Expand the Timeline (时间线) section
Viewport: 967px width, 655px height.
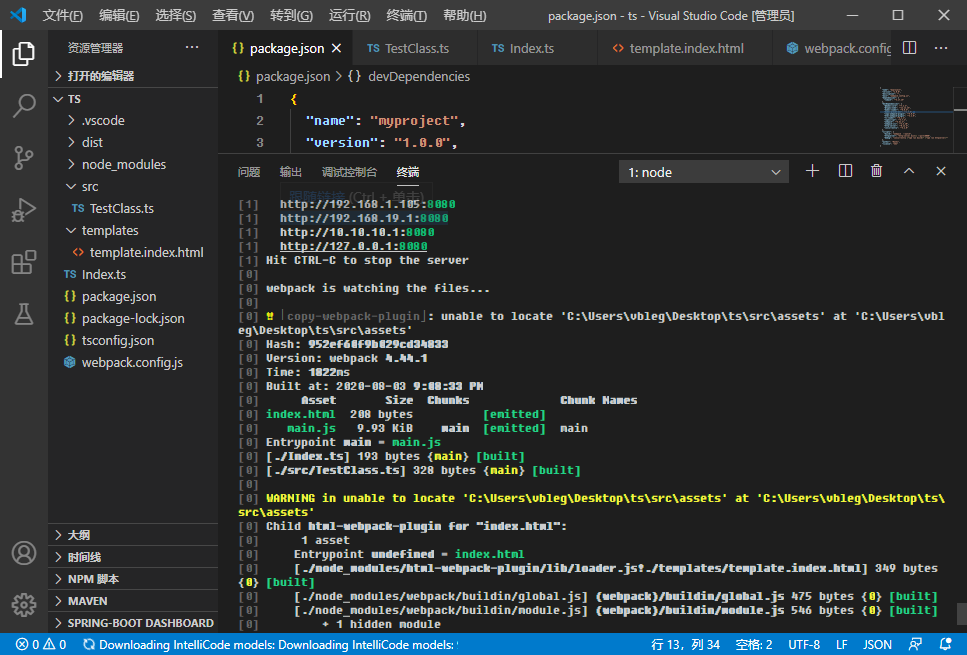[133, 557]
